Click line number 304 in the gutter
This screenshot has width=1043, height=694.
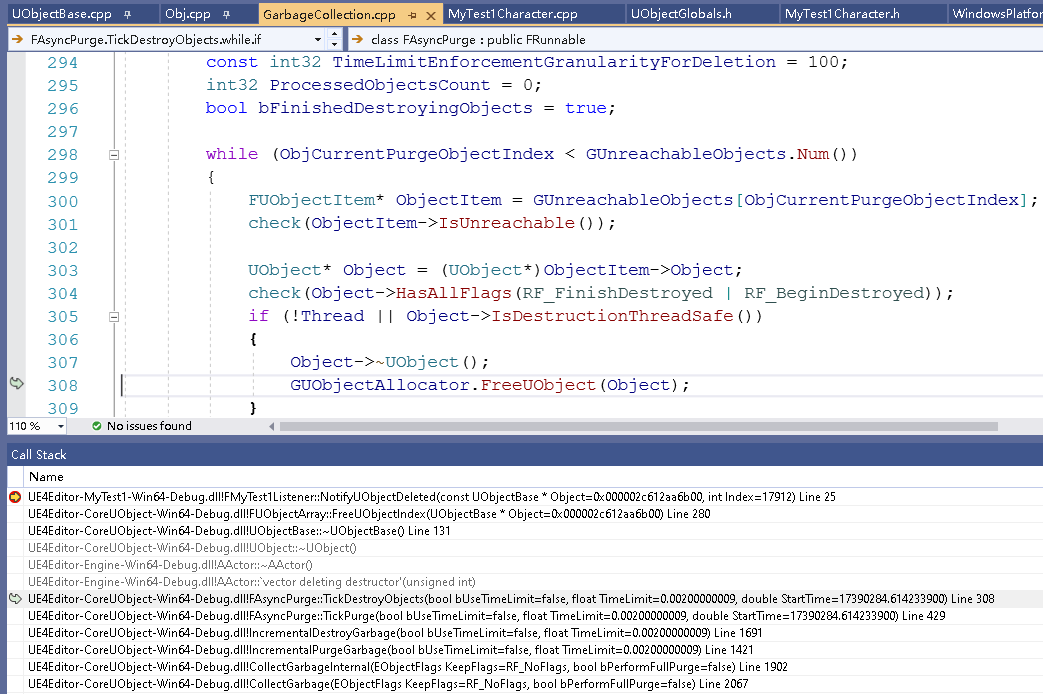63,294
